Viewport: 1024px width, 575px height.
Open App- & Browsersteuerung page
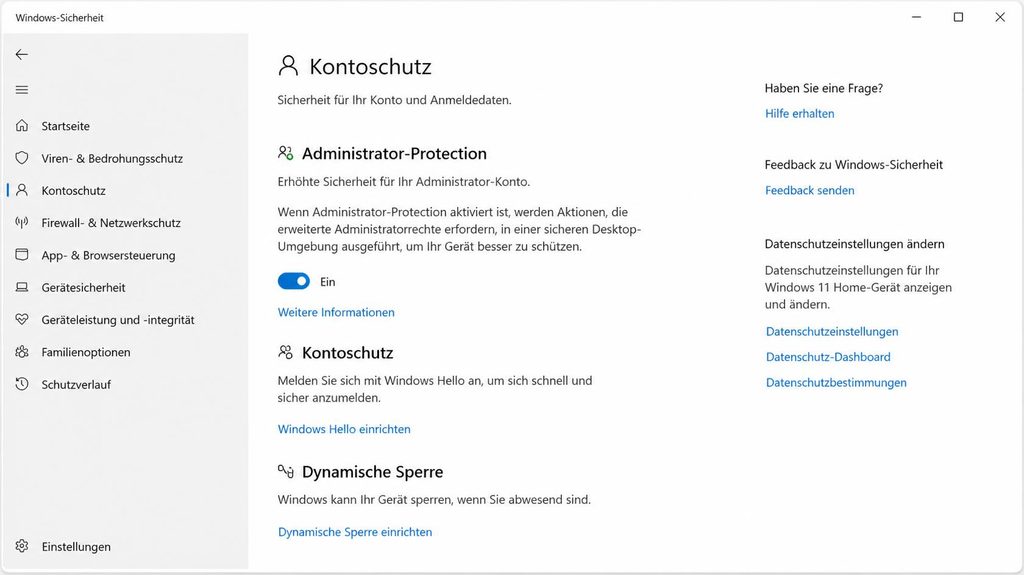(108, 255)
